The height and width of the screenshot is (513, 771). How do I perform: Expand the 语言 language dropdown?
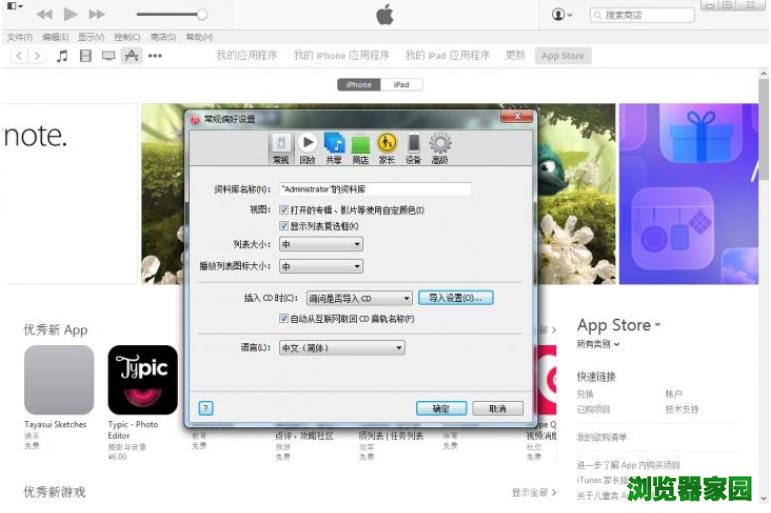341,348
